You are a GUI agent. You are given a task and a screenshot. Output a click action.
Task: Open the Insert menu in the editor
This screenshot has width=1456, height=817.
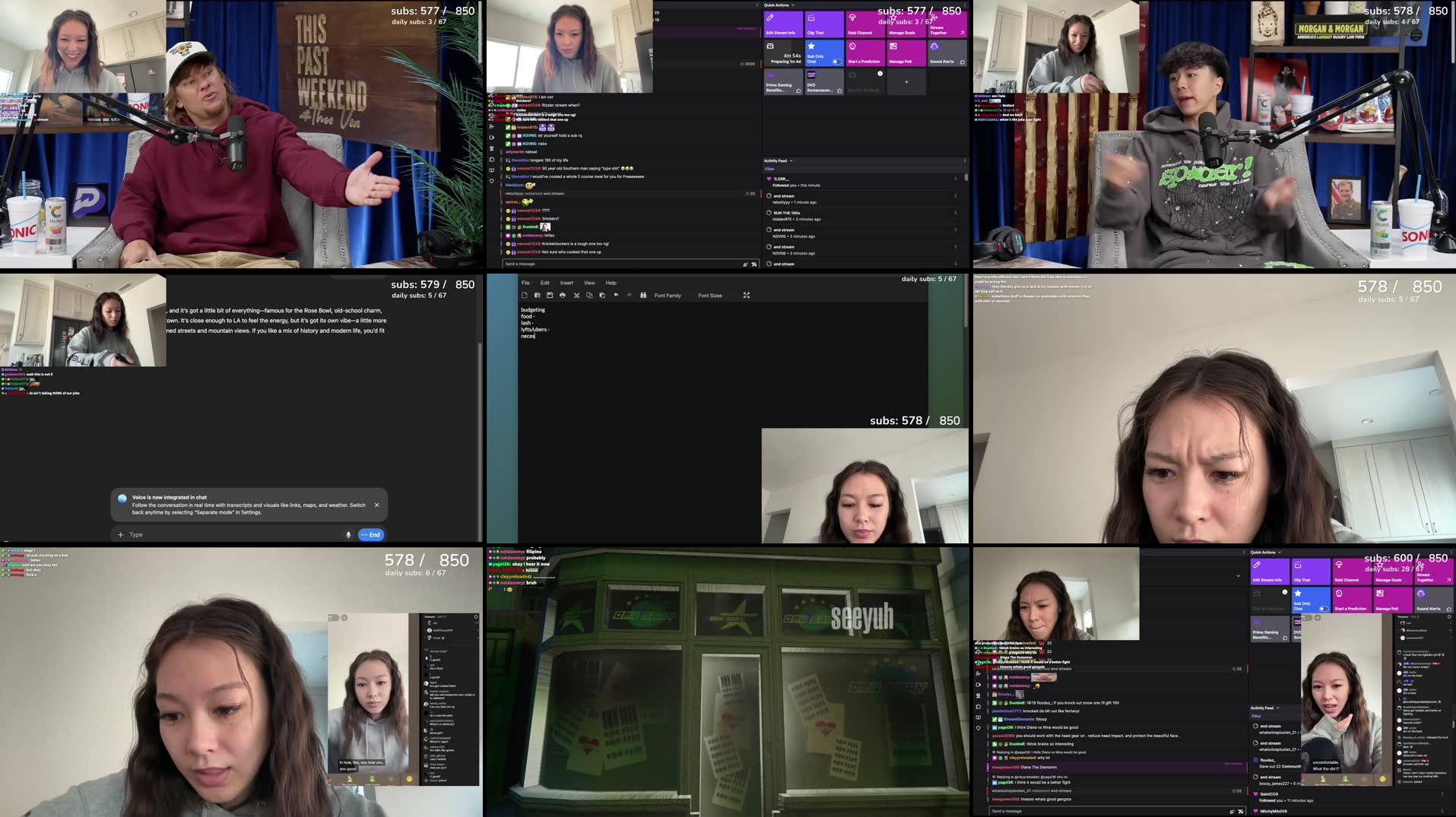(x=566, y=283)
